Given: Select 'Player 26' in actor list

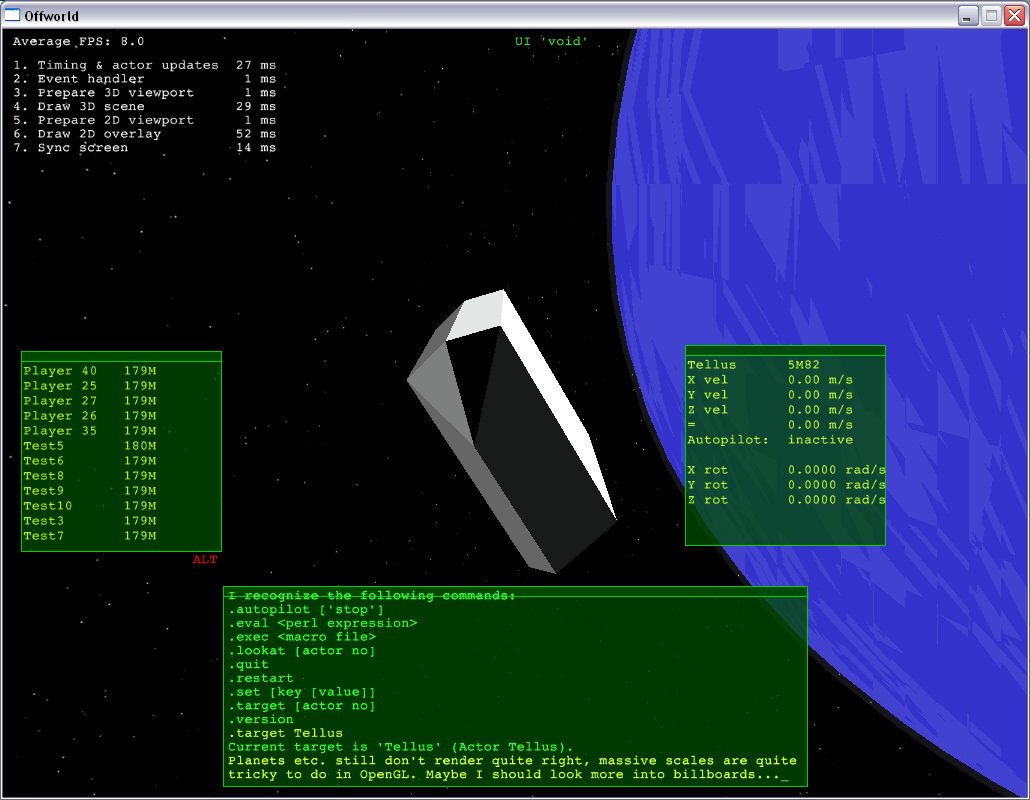Looking at the screenshot, I should tap(90, 416).
